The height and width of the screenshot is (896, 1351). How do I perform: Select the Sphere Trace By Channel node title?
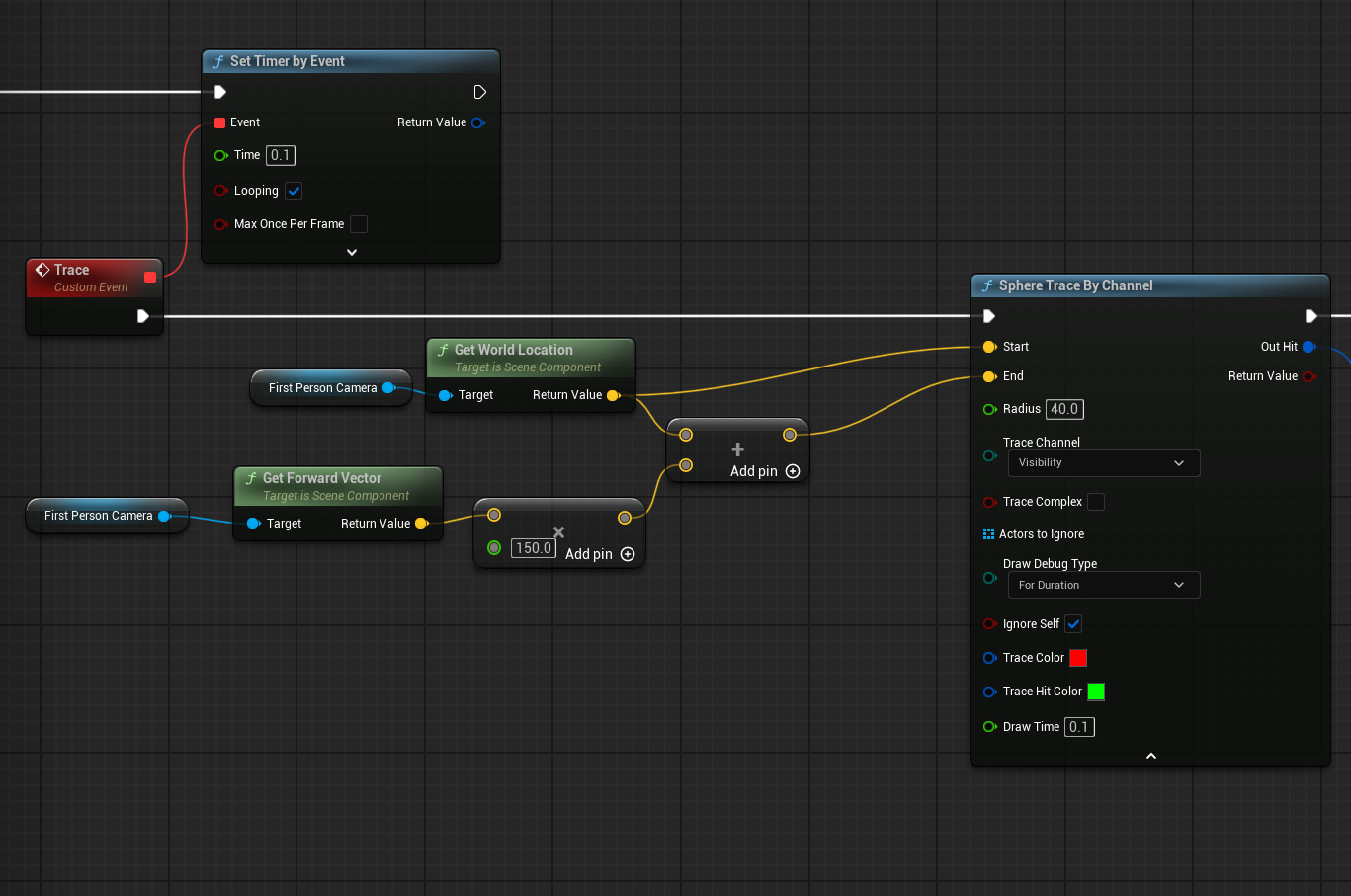click(1075, 285)
